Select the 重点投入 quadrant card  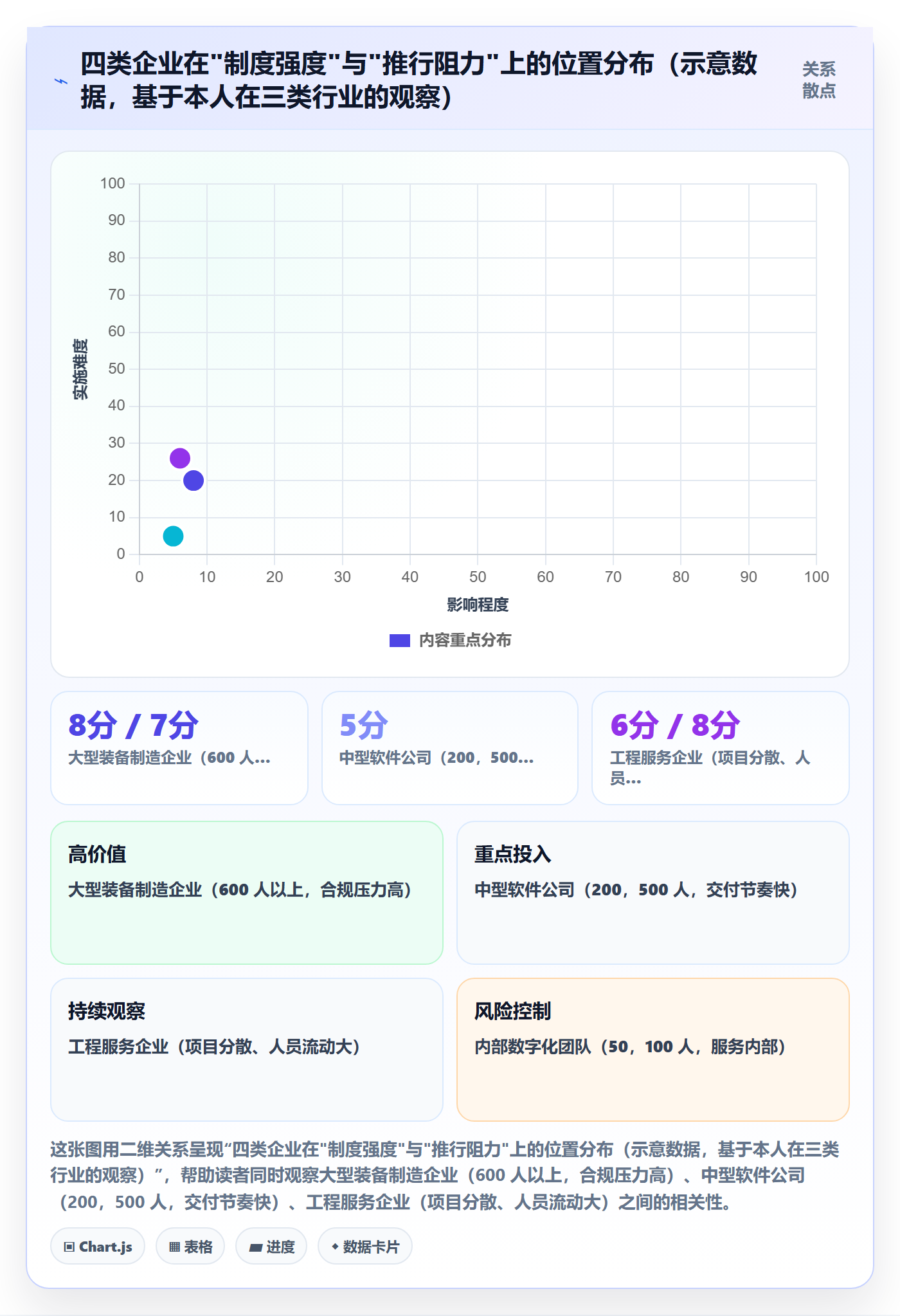point(653,893)
